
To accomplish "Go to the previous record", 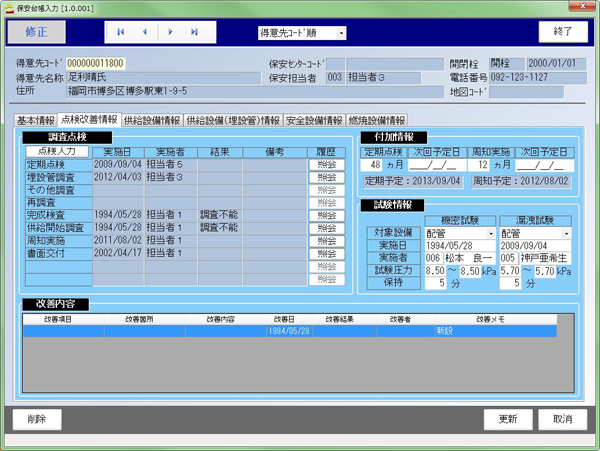I will tap(145, 32).
